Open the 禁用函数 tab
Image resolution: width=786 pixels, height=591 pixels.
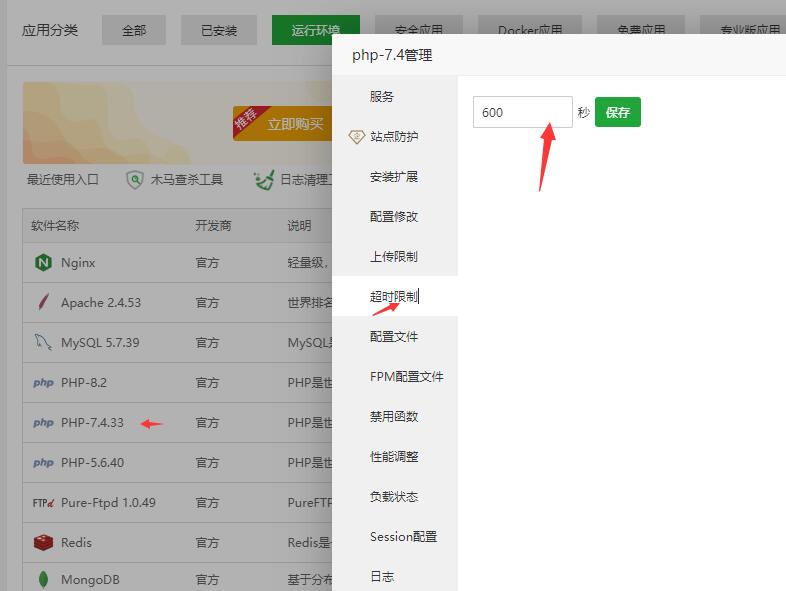click(x=395, y=417)
